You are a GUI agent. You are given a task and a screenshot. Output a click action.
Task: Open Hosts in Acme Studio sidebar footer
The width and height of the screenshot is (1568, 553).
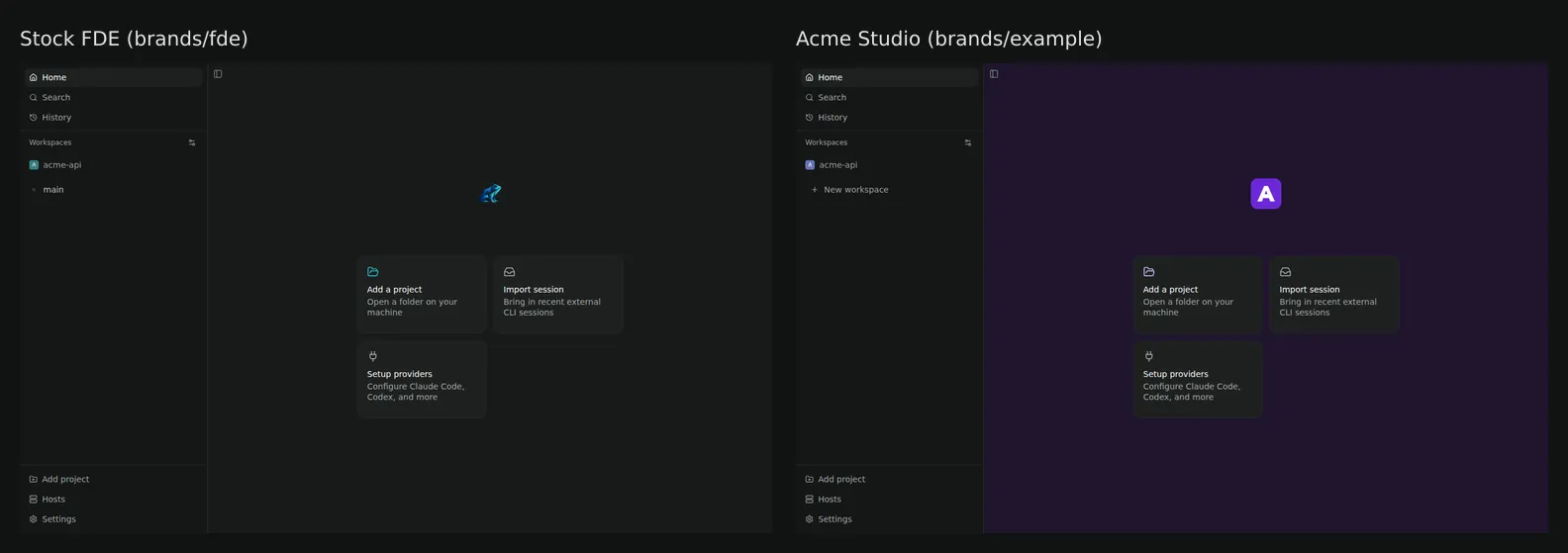[889, 499]
